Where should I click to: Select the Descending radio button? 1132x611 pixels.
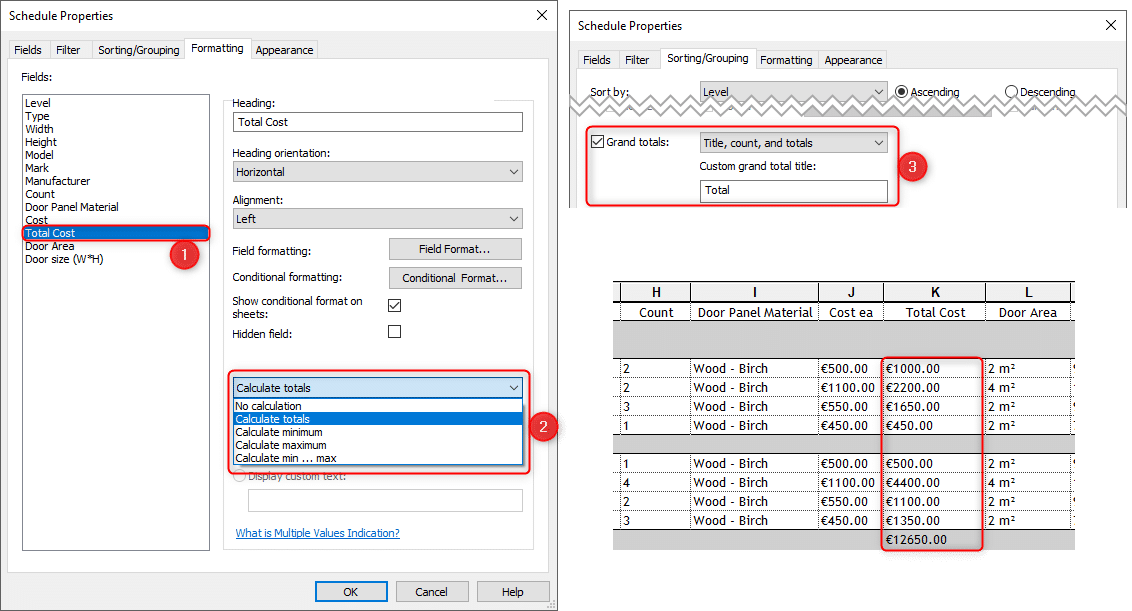click(1011, 91)
